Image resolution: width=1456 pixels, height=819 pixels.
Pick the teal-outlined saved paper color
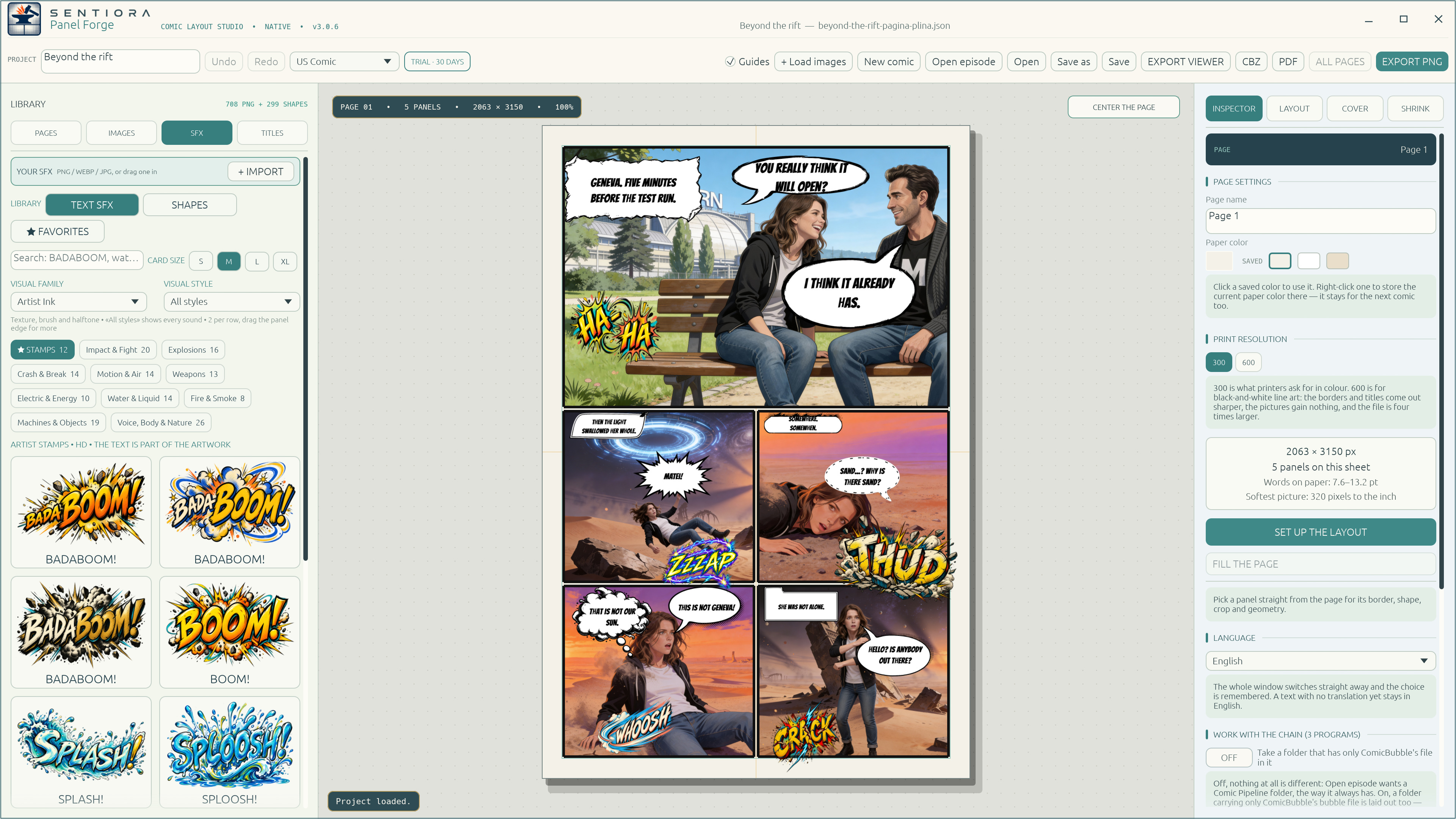pyautogui.click(x=1280, y=260)
